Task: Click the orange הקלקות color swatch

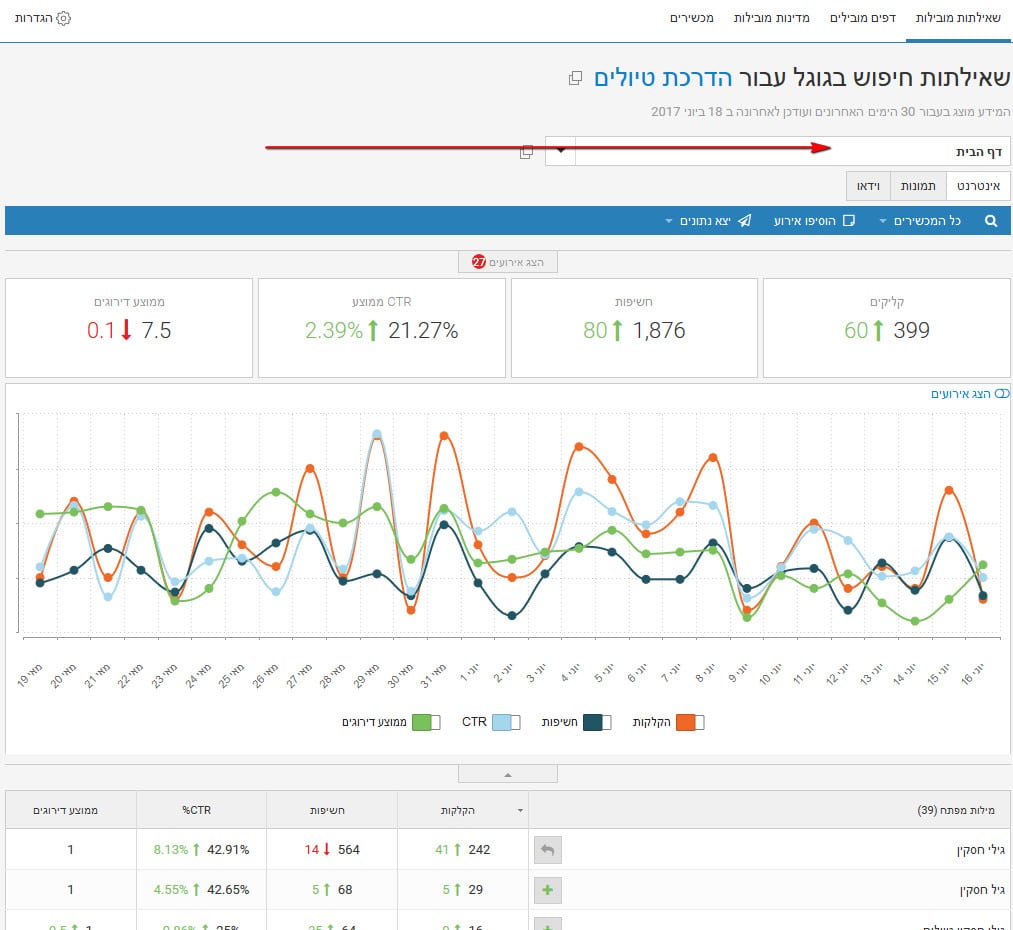Action: [x=685, y=722]
